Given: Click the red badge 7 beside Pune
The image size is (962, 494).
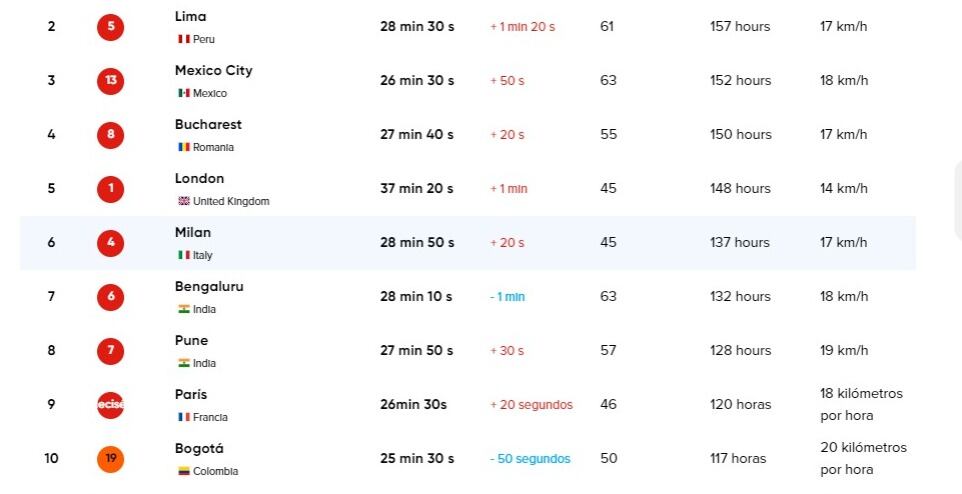Looking at the screenshot, I should click(110, 350).
